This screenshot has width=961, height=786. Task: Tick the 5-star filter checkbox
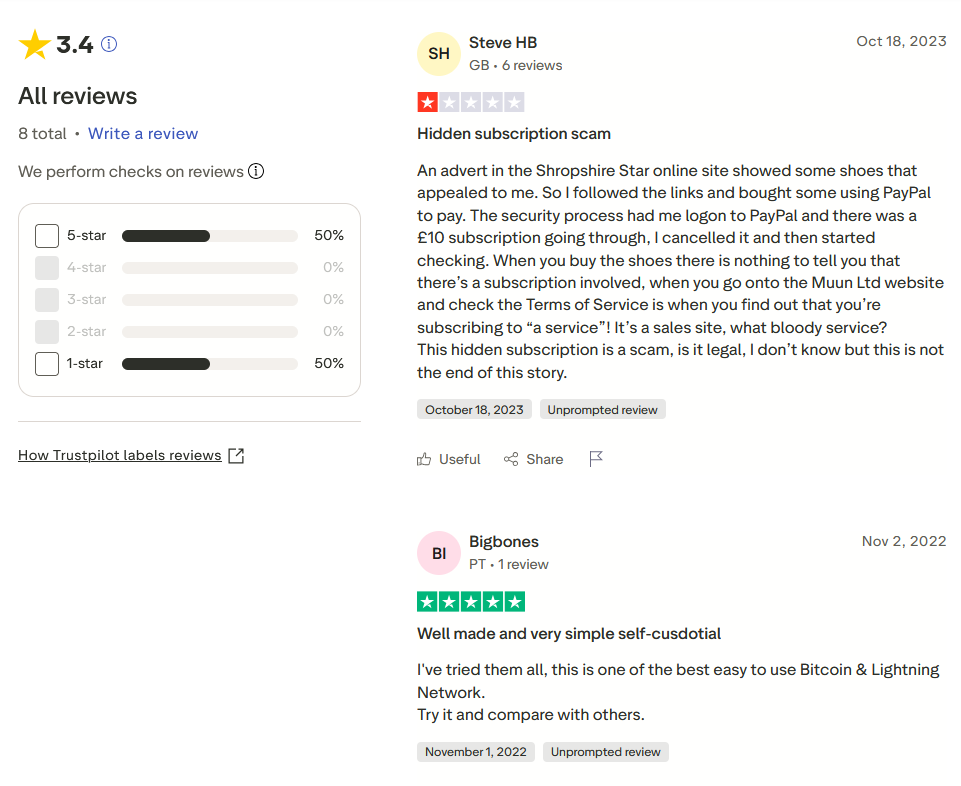[x=47, y=236]
